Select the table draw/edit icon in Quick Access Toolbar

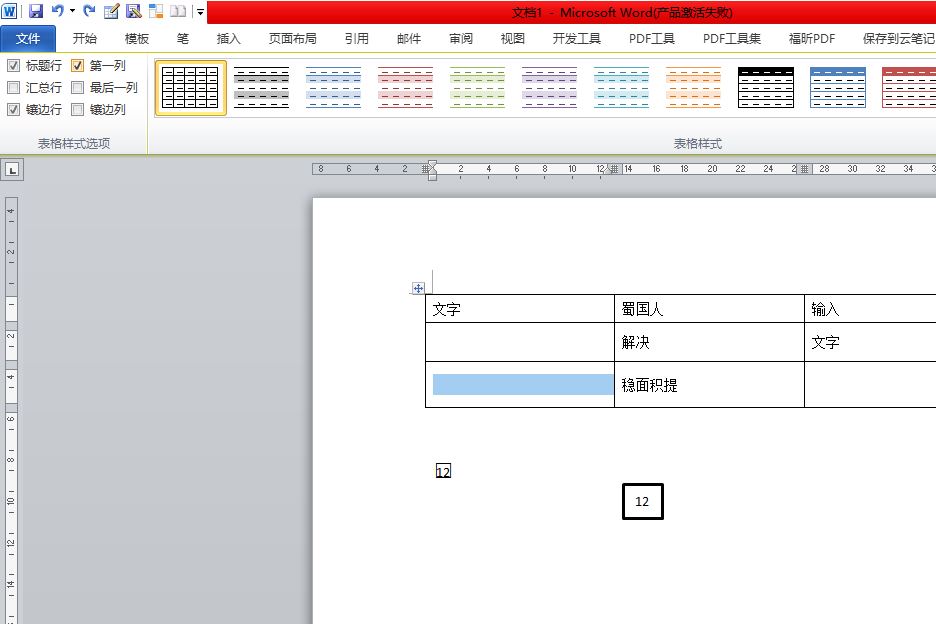[x=110, y=10]
